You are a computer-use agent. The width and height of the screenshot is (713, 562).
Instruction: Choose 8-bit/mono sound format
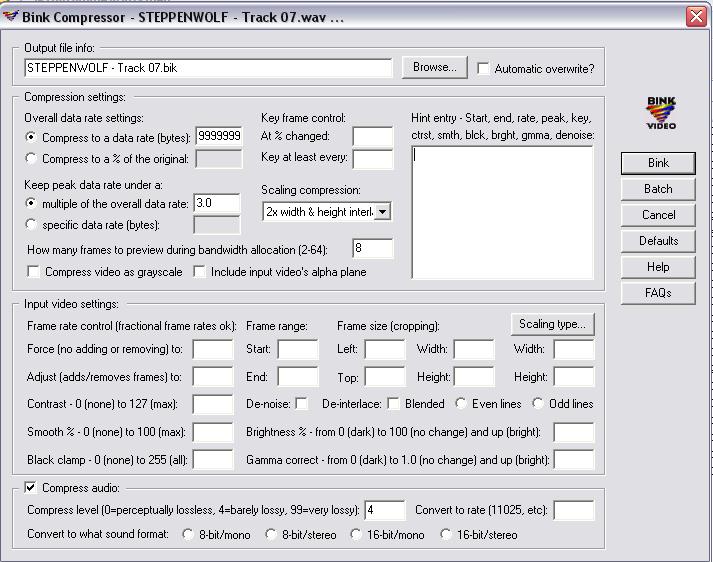point(188,534)
